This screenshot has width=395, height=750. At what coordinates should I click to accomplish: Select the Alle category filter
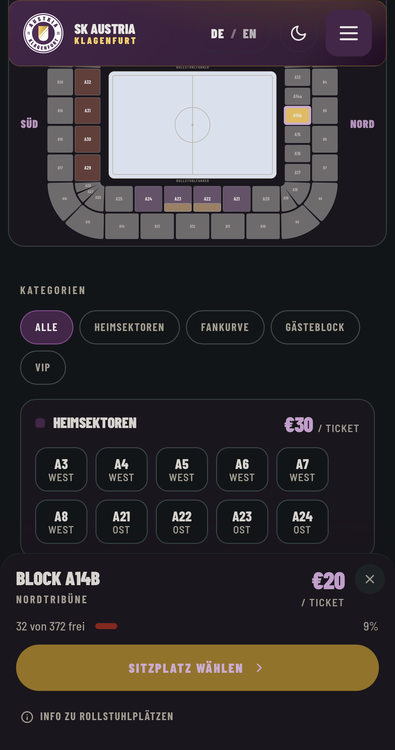(46, 327)
